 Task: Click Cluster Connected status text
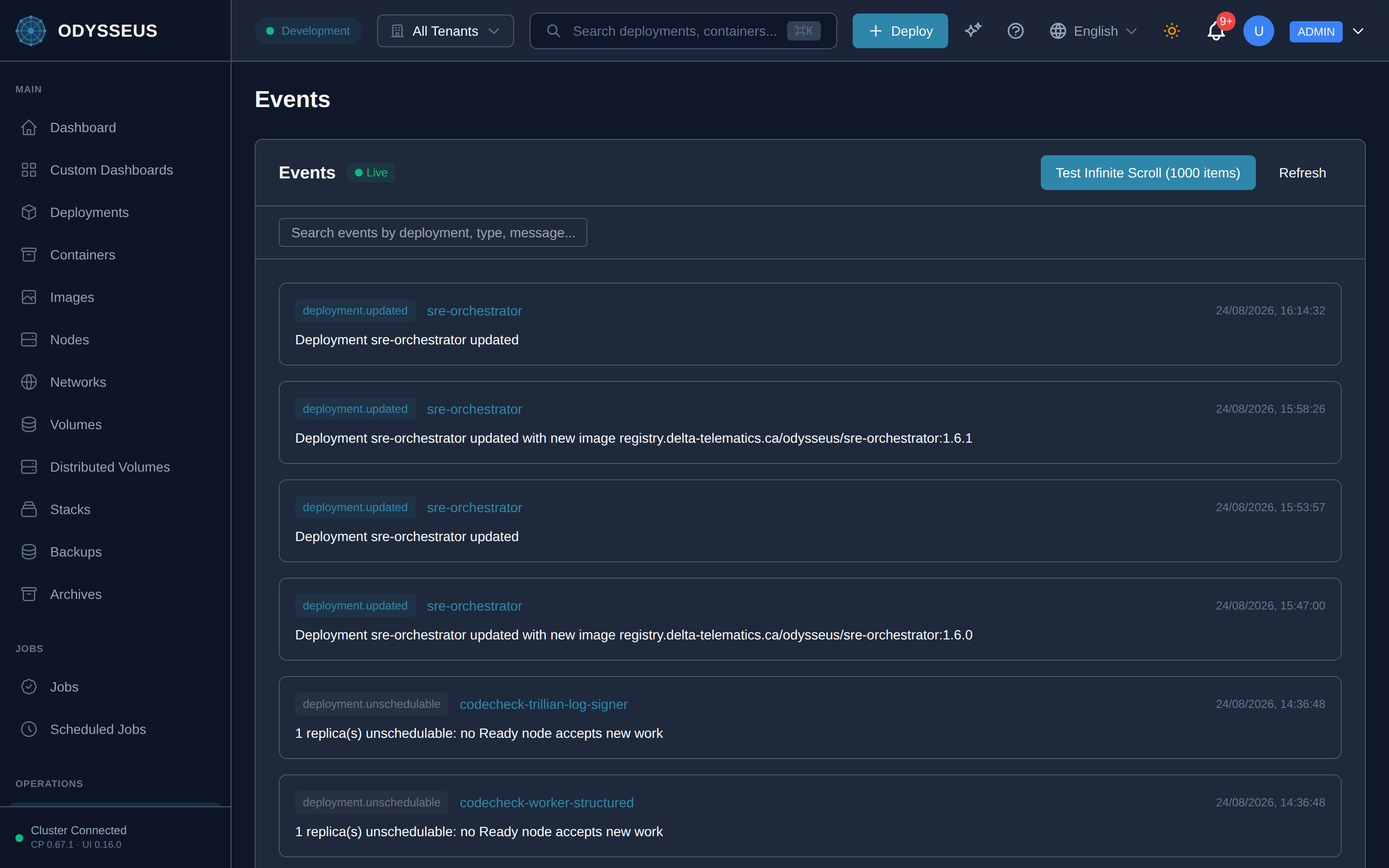pos(79,830)
